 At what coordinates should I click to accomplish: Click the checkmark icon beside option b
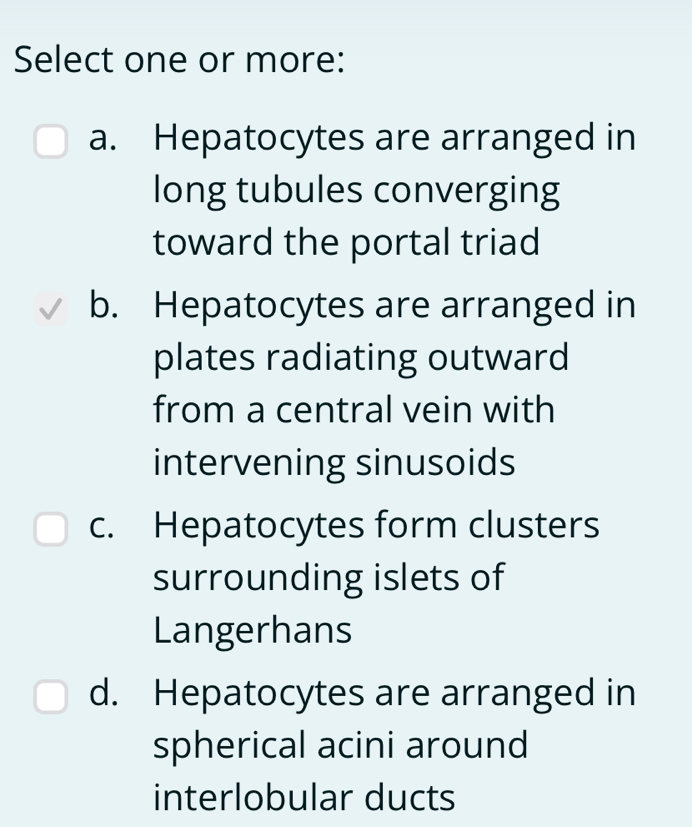coord(49,309)
